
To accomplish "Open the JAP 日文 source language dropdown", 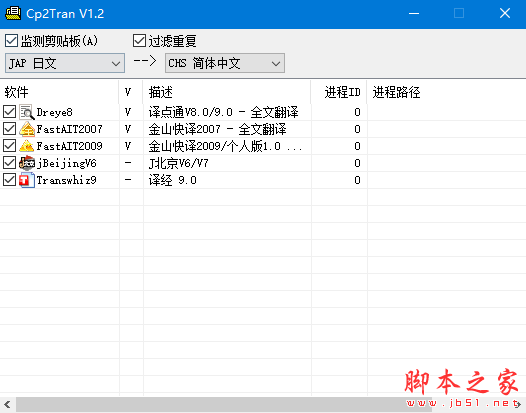I will (x=65, y=63).
